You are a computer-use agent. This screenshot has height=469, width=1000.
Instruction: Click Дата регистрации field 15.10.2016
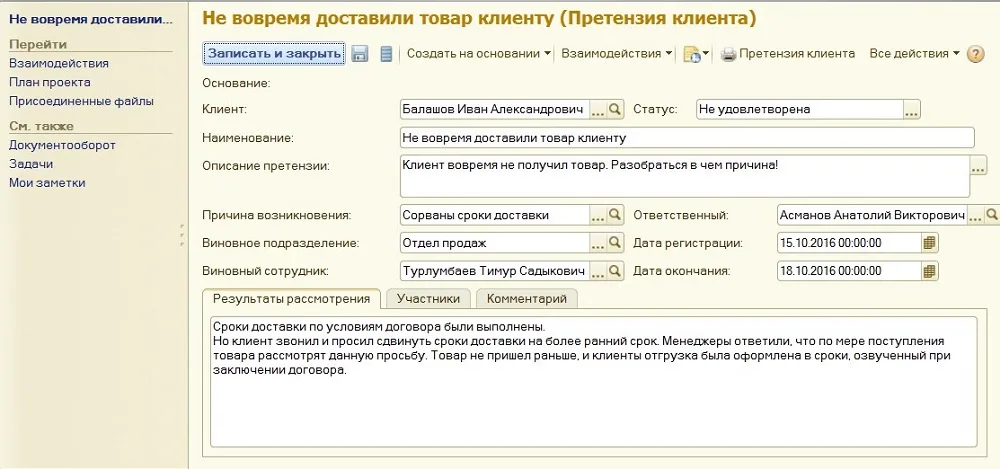click(x=849, y=243)
